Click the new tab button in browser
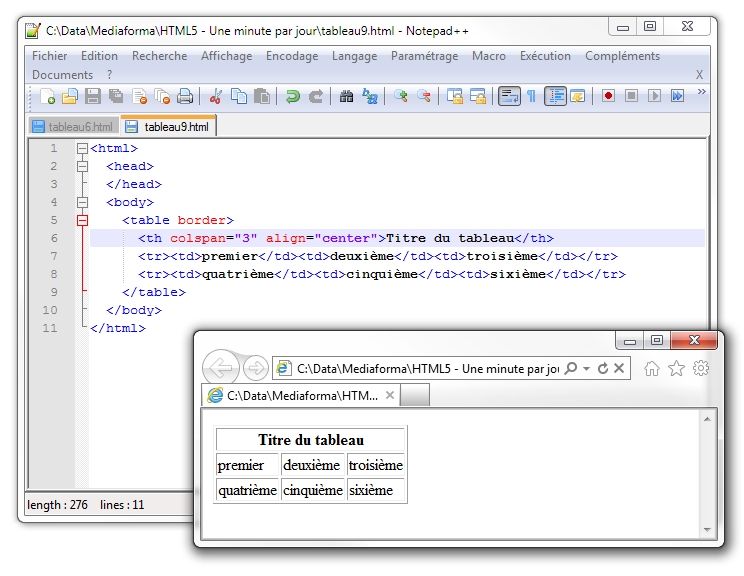Image resolution: width=744 pixels, height=576 pixels. click(x=415, y=396)
